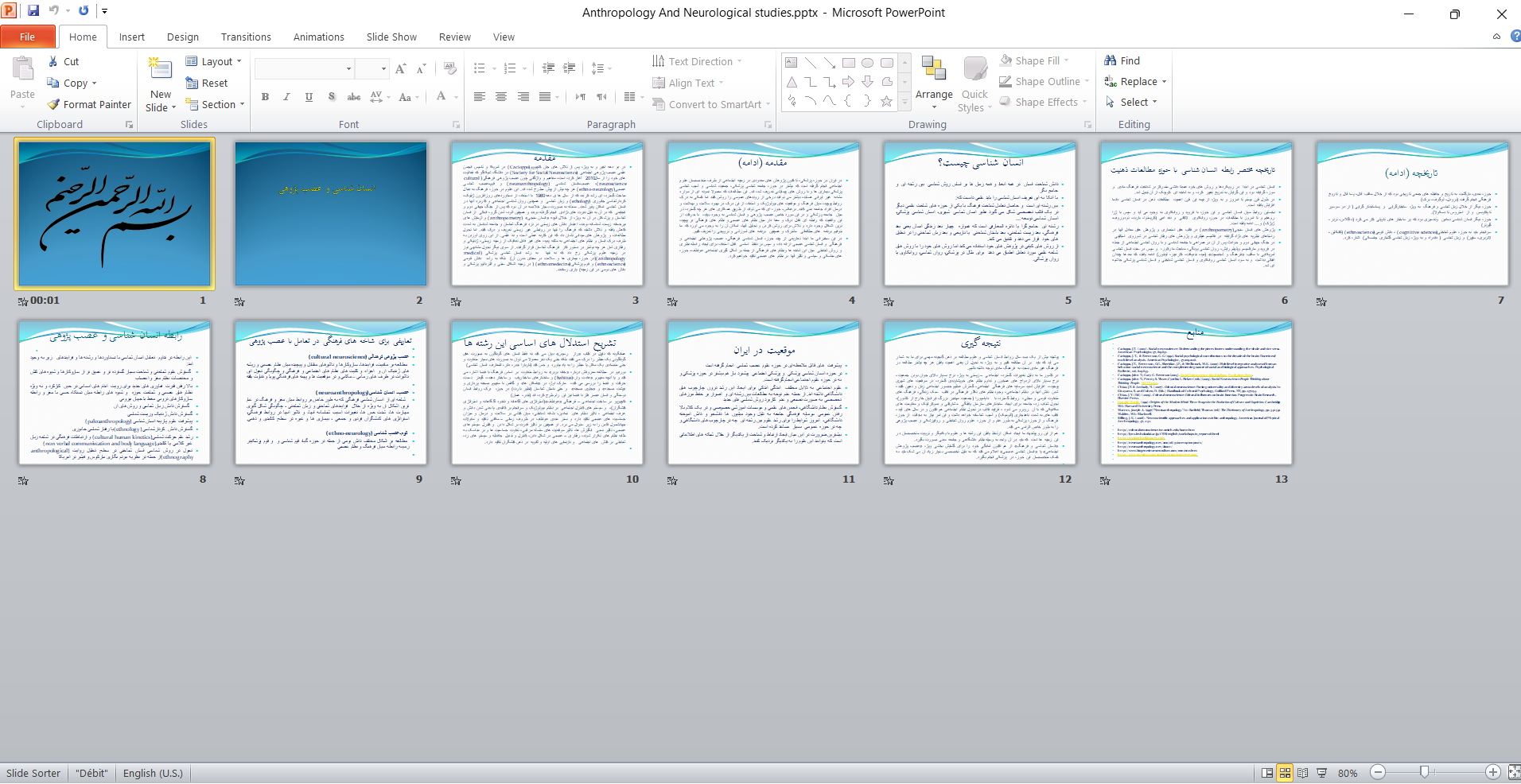
Task: Align text right in paragraph
Action: (x=523, y=97)
